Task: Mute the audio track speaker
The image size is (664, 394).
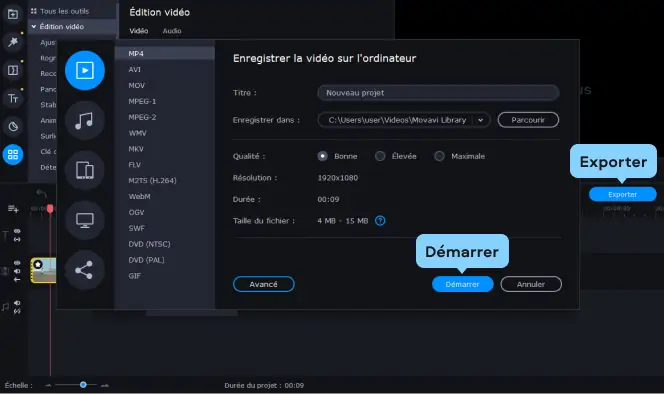Action: pos(17,303)
